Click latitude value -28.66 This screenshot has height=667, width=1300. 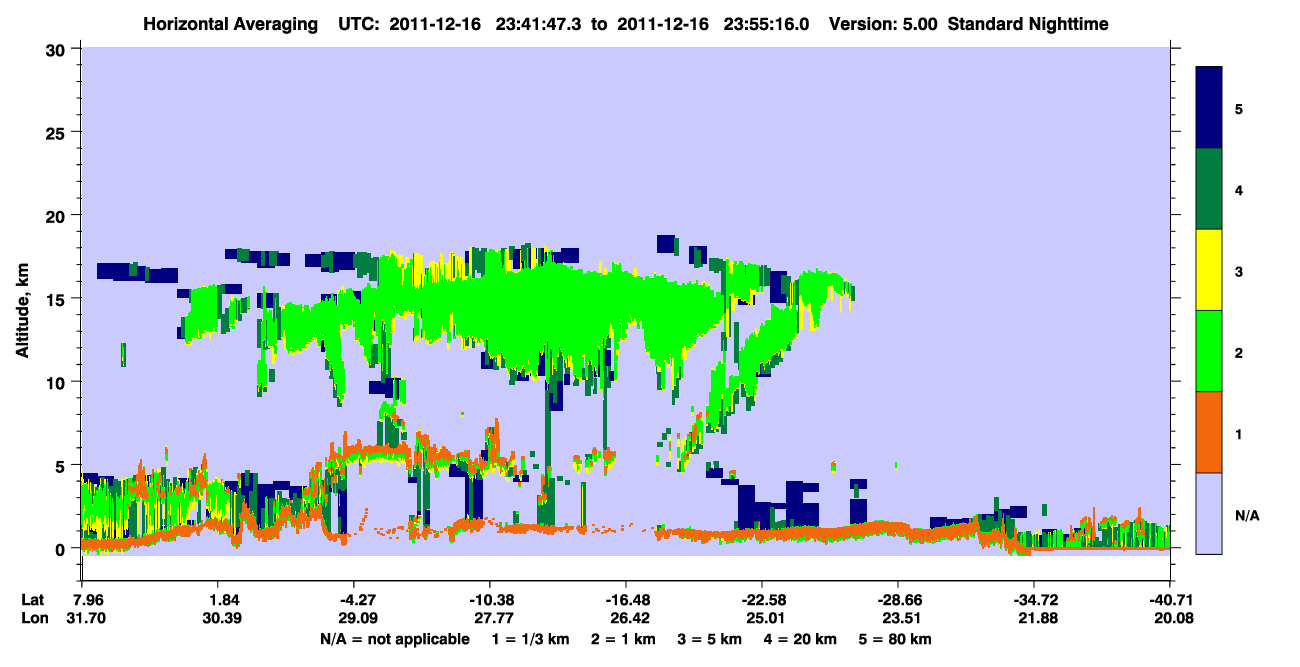coord(898,600)
